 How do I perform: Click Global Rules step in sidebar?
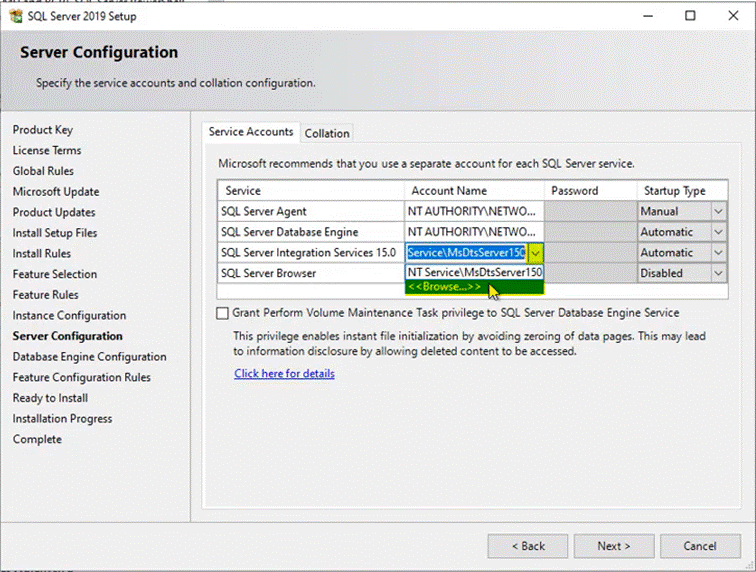(43, 171)
